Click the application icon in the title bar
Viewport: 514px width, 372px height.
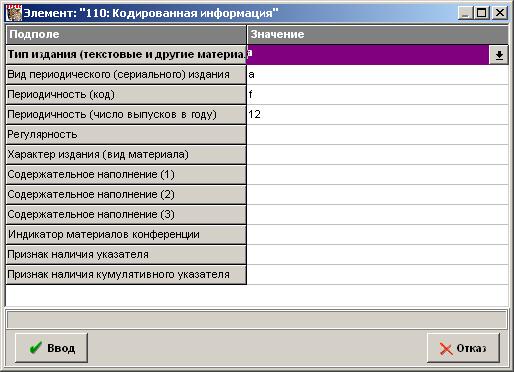14,13
